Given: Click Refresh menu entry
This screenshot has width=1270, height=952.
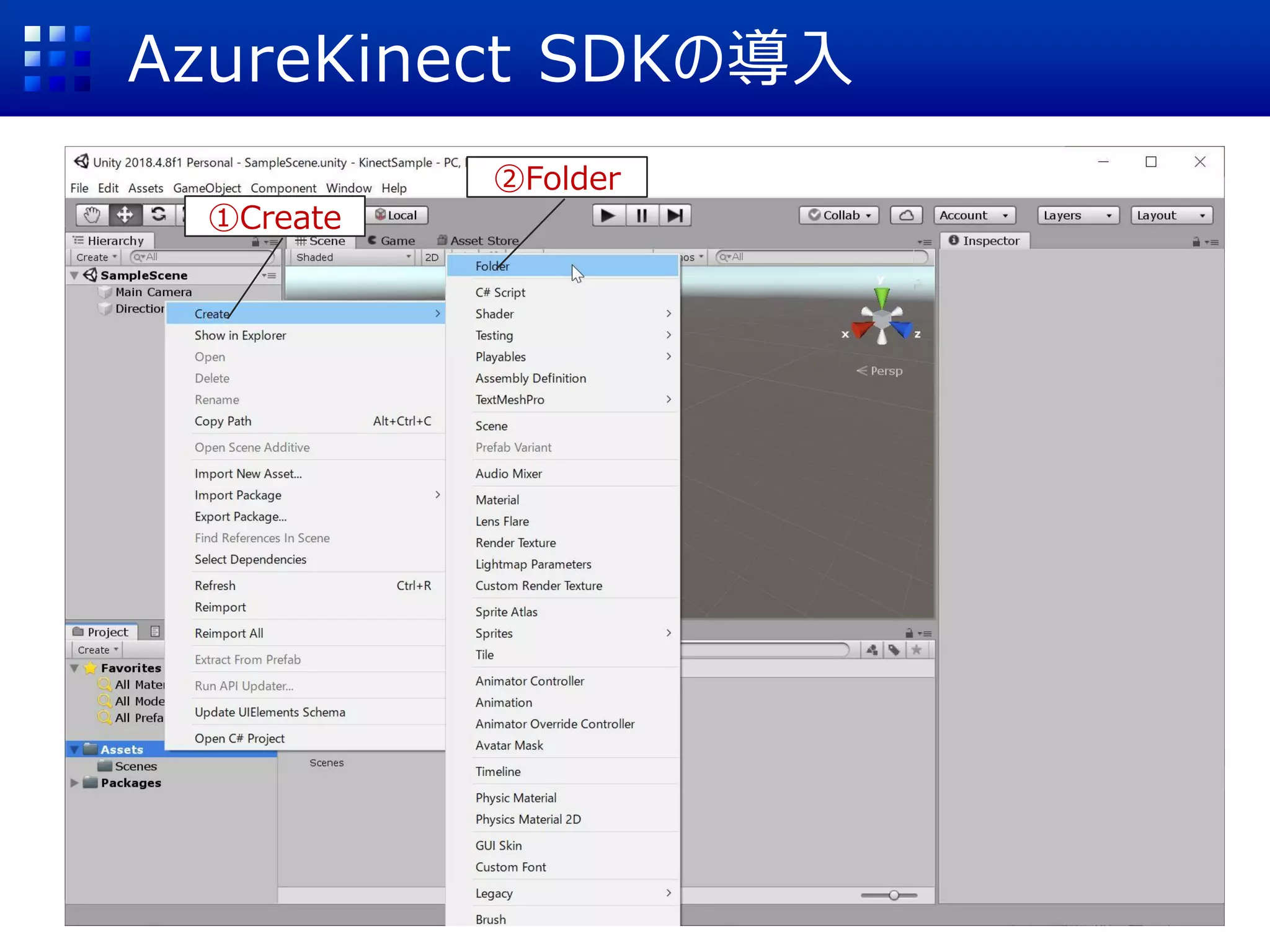Looking at the screenshot, I should tap(306, 586).
